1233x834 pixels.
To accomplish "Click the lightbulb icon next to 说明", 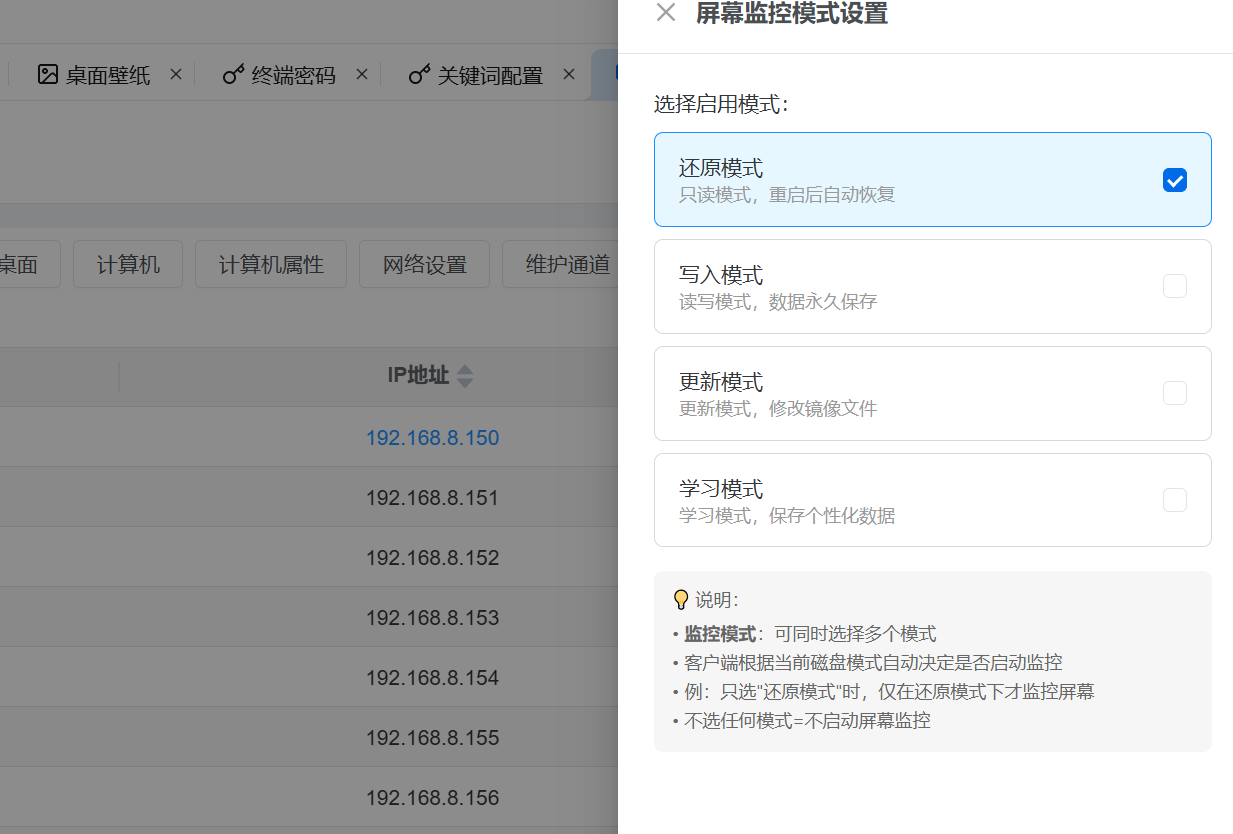I will (x=681, y=600).
